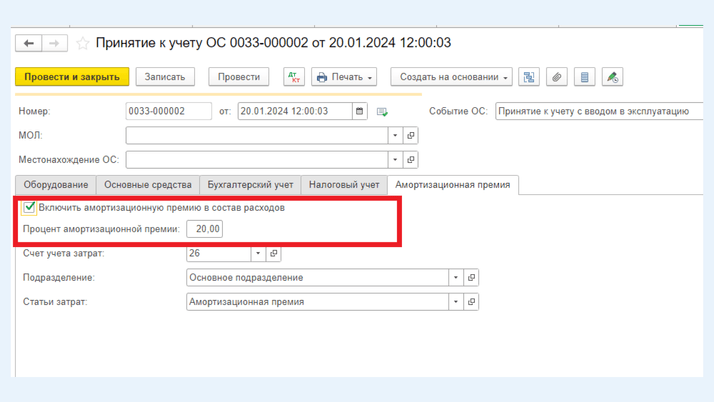The image size is (714, 402).
Task: Expand the МОЛ dropdown list
Action: [395, 135]
